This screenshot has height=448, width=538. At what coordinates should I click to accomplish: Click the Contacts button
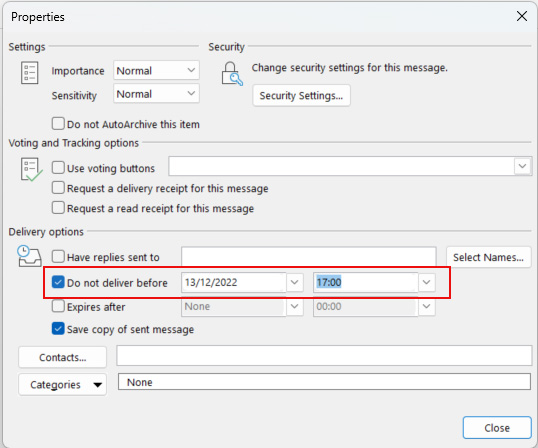62,357
